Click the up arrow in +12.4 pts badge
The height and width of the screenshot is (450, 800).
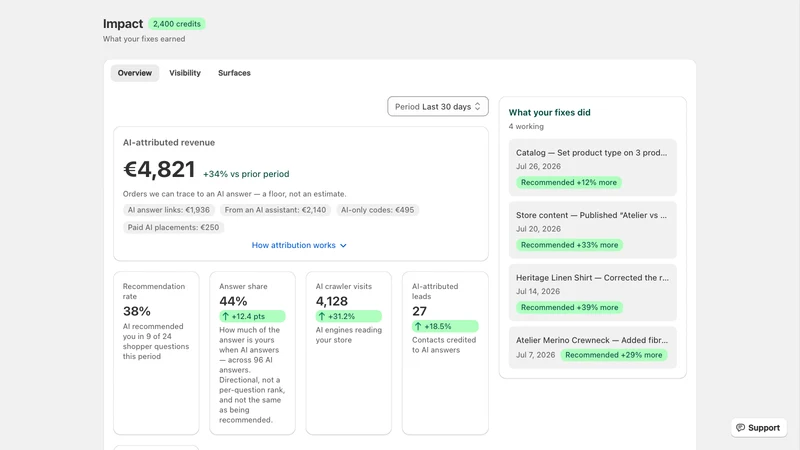coord(226,316)
